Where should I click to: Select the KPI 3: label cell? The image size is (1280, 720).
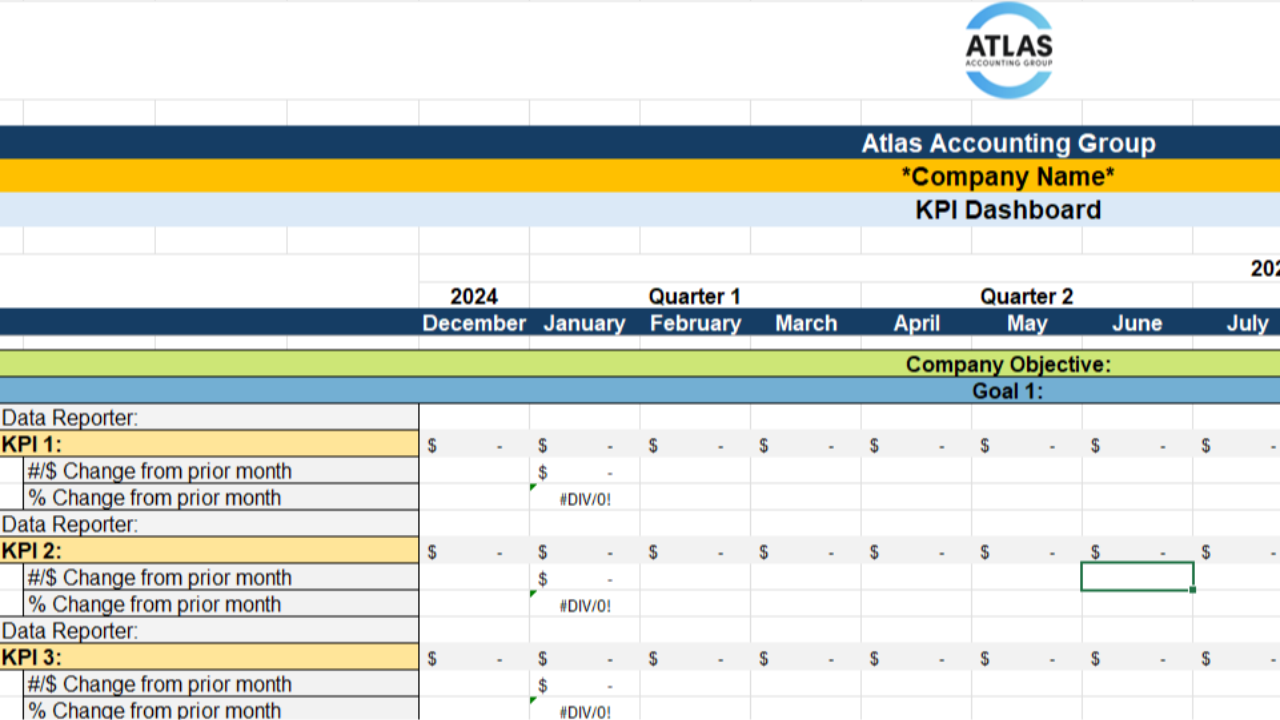pos(209,657)
